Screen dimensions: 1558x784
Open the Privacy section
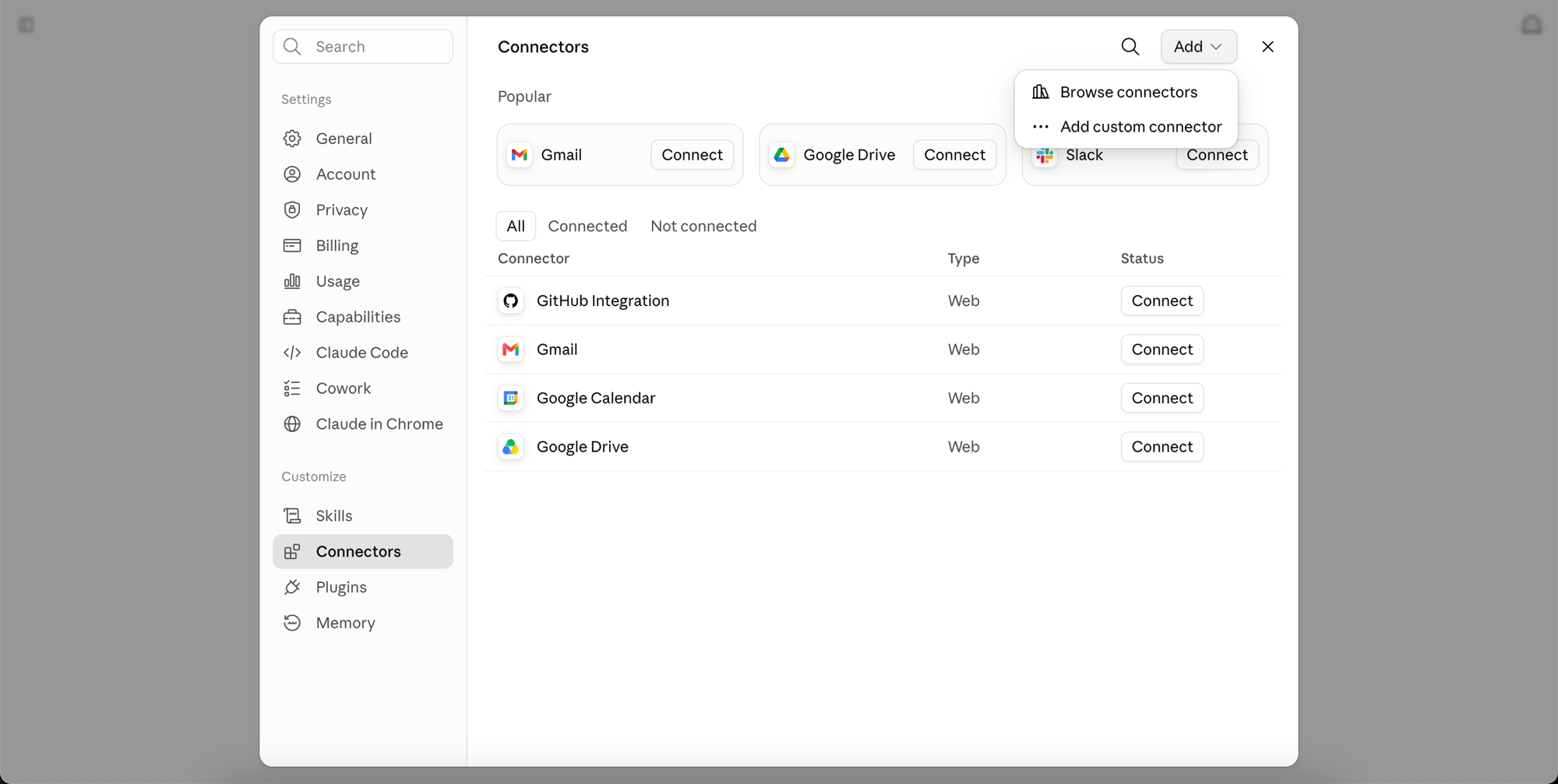click(363, 210)
